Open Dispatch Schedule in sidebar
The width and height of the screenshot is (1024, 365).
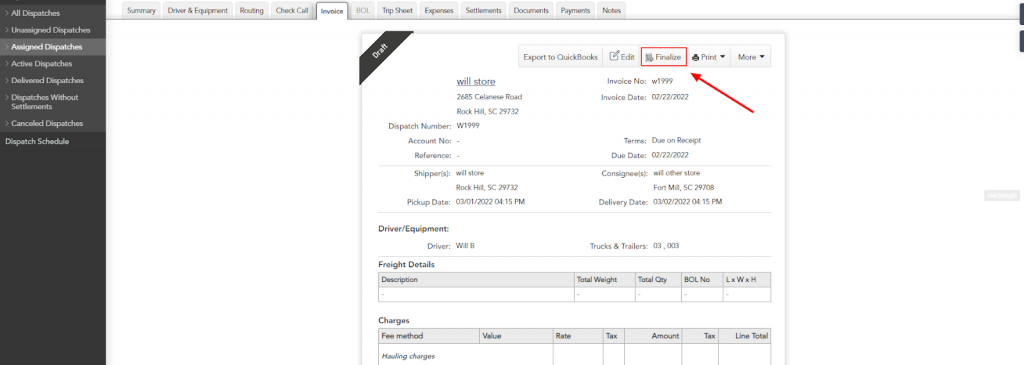coord(37,141)
